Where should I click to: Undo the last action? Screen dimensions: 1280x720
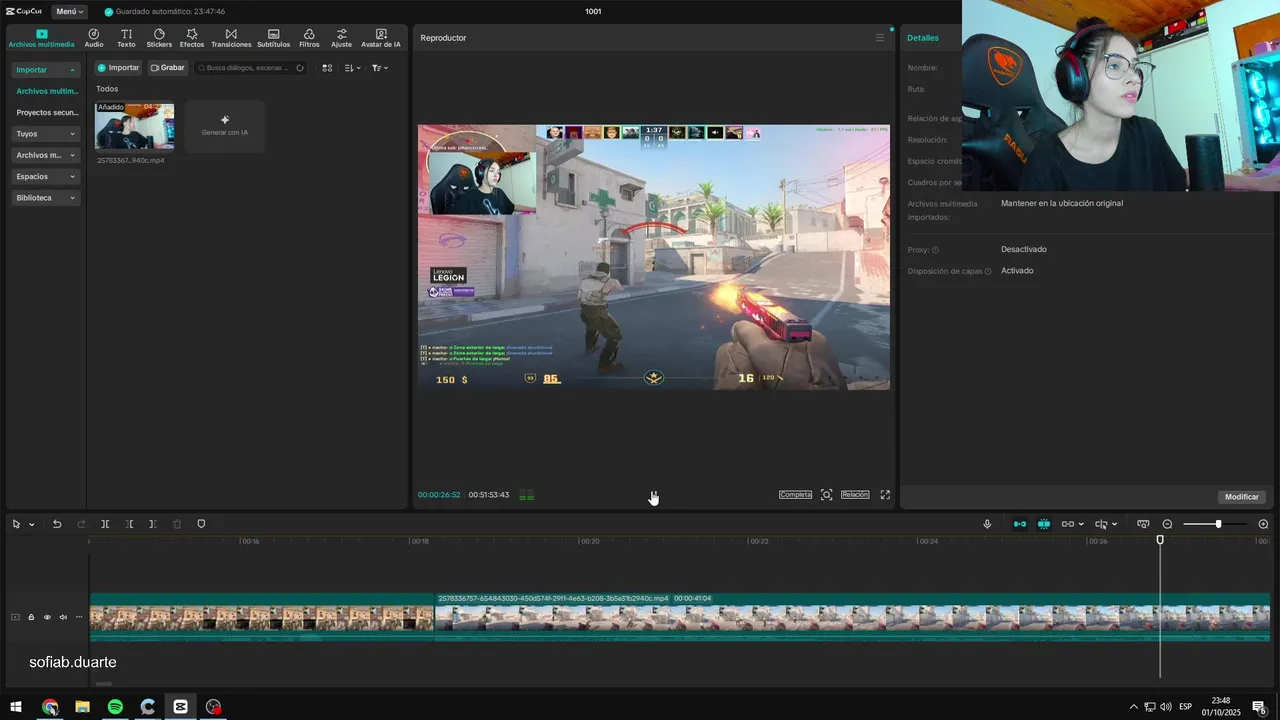57,524
